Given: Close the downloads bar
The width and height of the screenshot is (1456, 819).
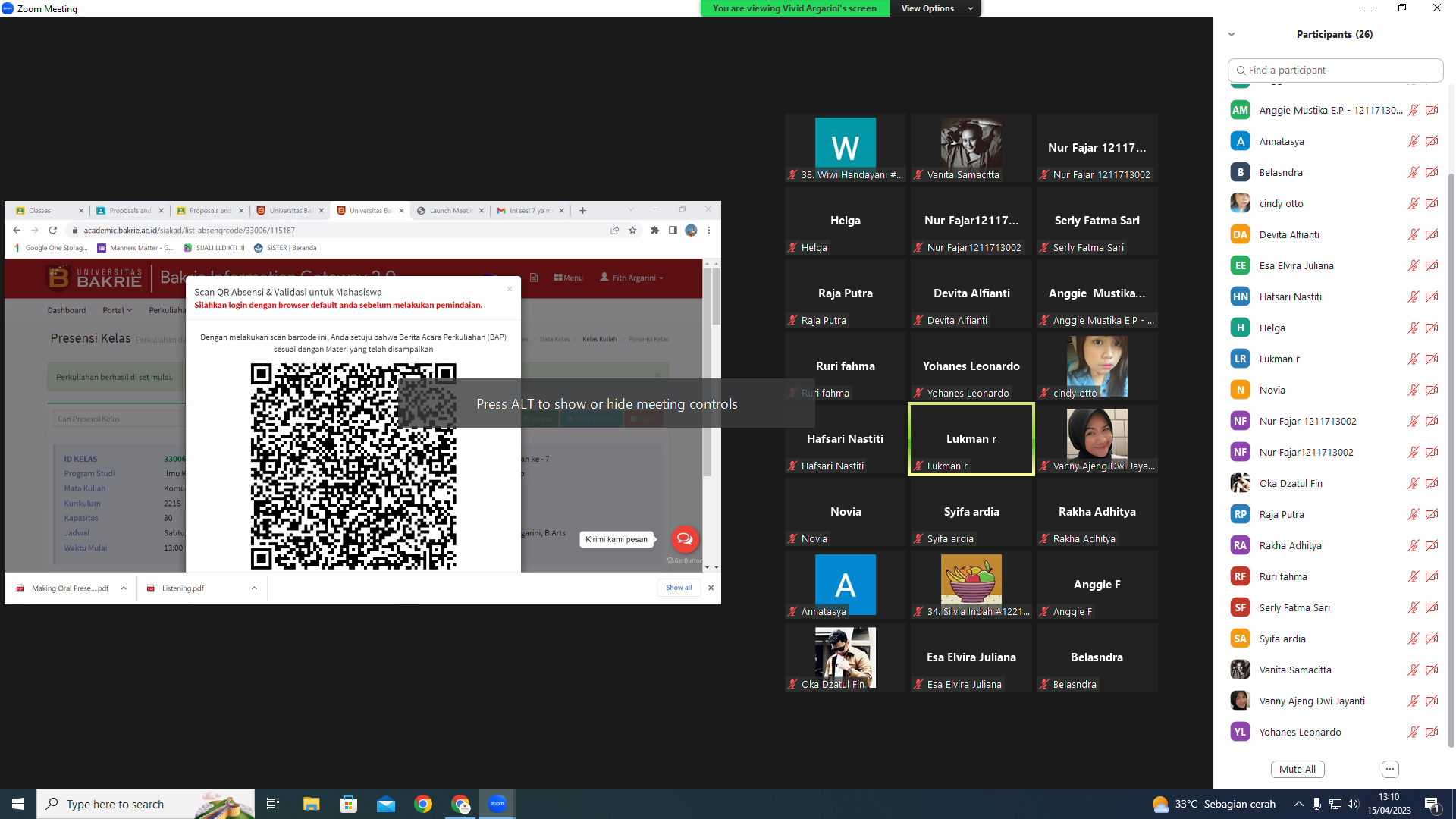Looking at the screenshot, I should (x=711, y=588).
